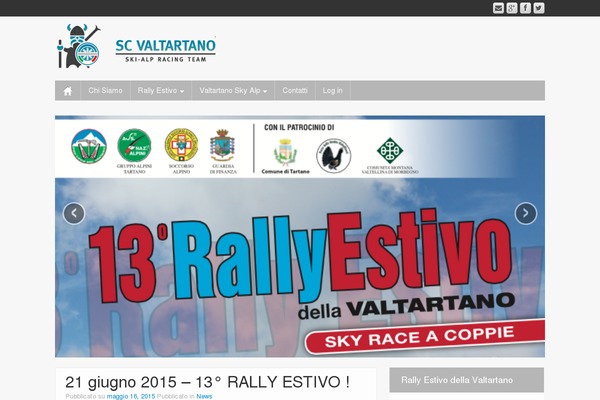
Task: Open the Log in menu item
Action: click(332, 91)
